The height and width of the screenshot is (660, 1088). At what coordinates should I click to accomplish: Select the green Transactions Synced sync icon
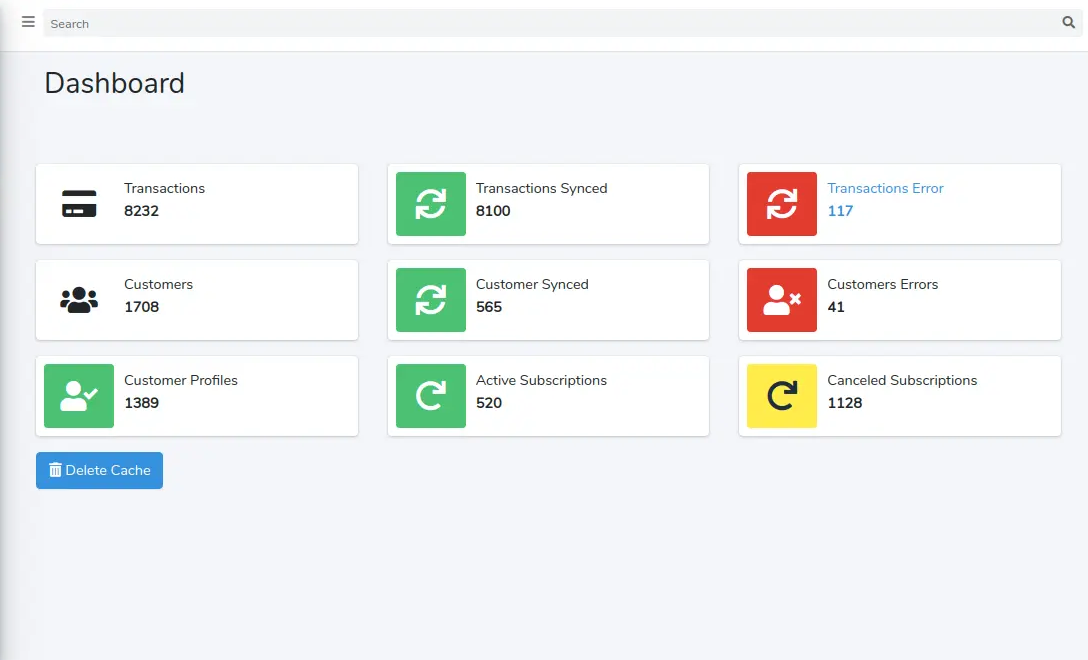click(x=430, y=204)
